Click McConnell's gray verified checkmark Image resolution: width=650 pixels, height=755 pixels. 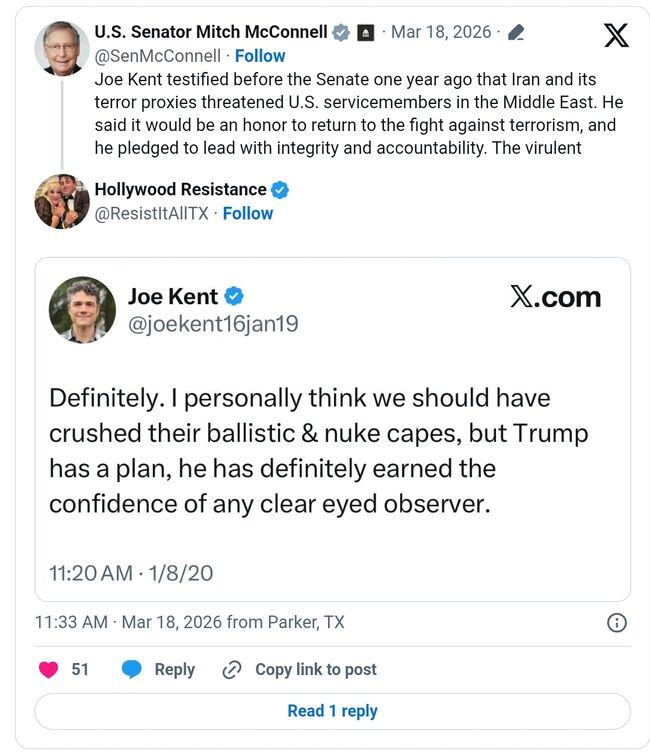tap(341, 33)
